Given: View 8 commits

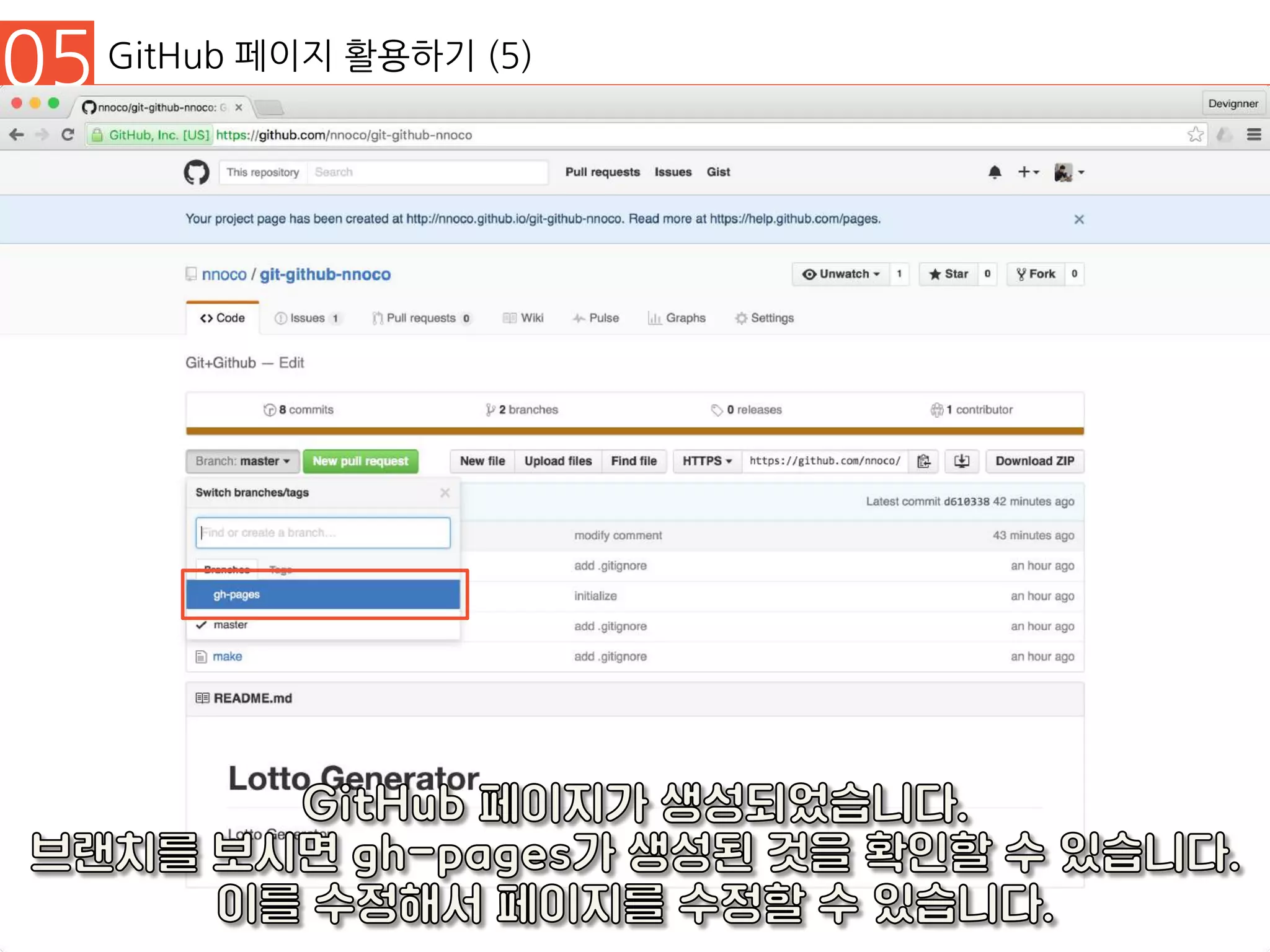Looking at the screenshot, I should tap(298, 410).
